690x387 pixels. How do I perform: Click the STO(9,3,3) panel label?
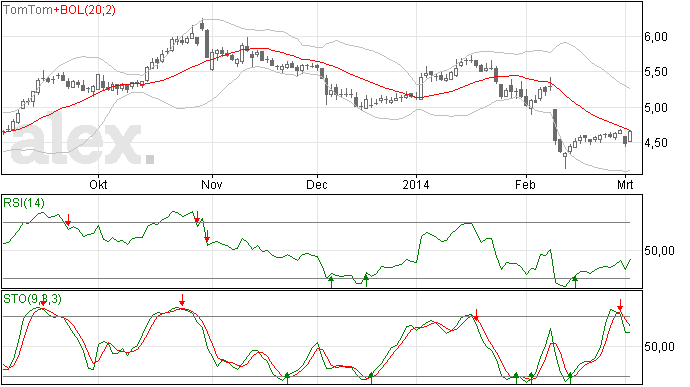[33, 299]
